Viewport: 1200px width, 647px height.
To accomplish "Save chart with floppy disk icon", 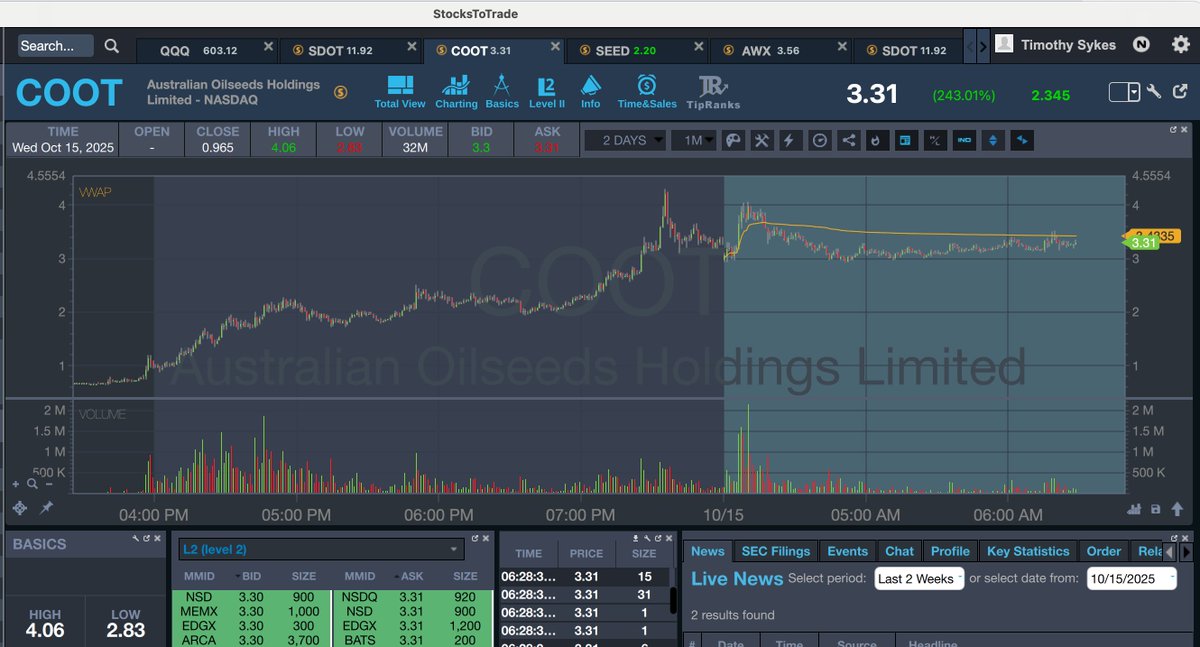I will [1156, 509].
